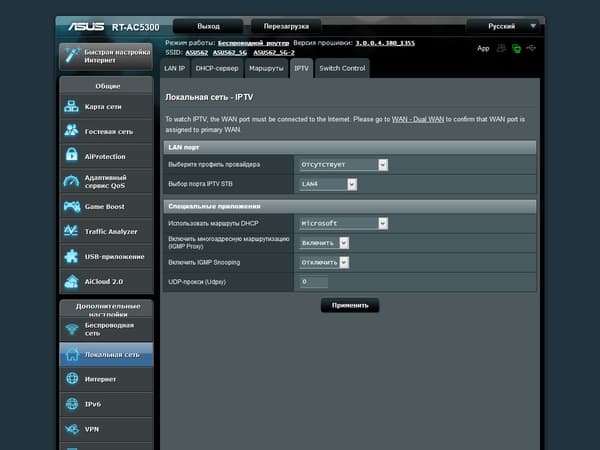Viewport: 600px width, 450px height.
Task: Click the UDP proxy Udpxy input field
Action: [x=314, y=282]
